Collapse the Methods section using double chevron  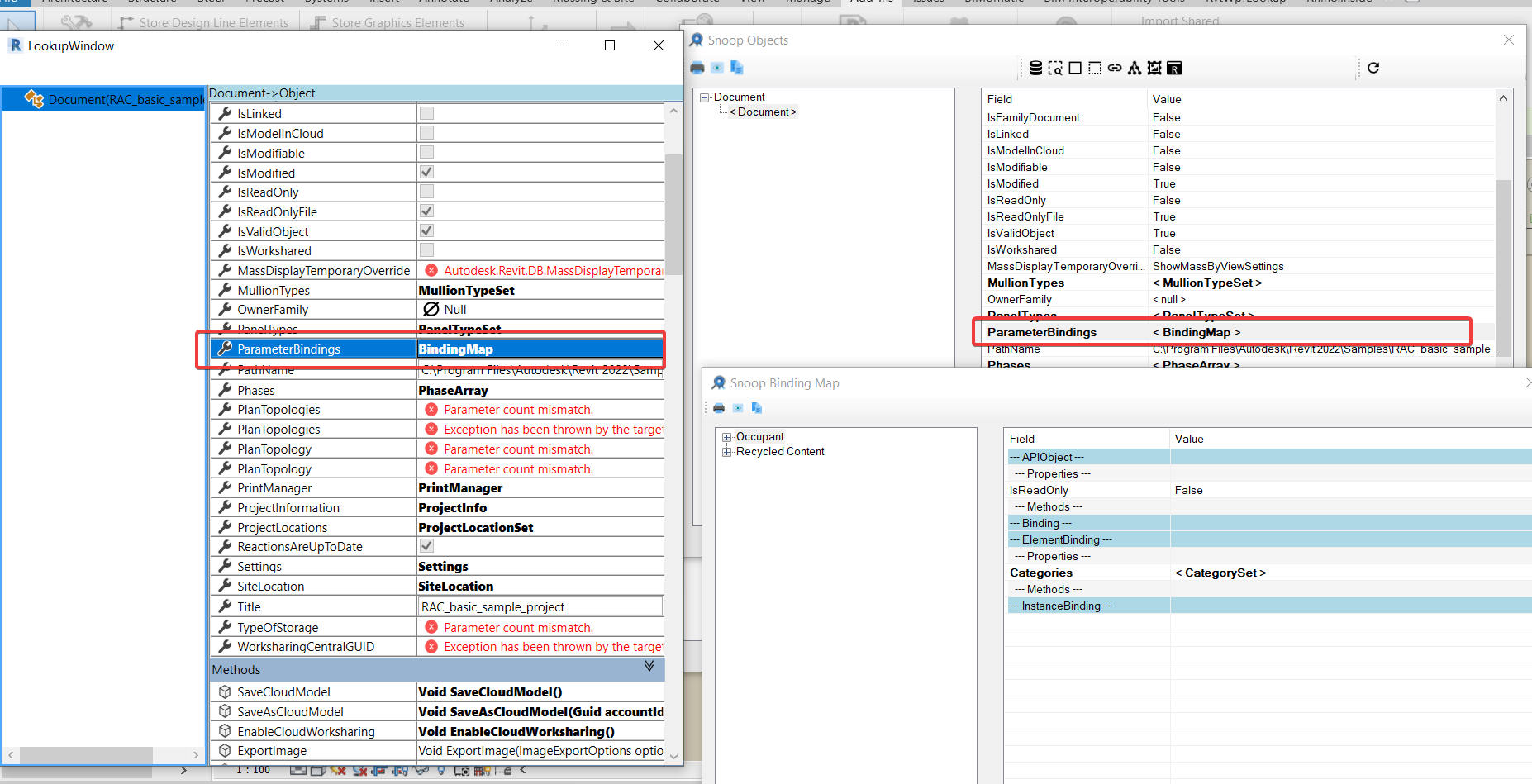pyautogui.click(x=649, y=666)
